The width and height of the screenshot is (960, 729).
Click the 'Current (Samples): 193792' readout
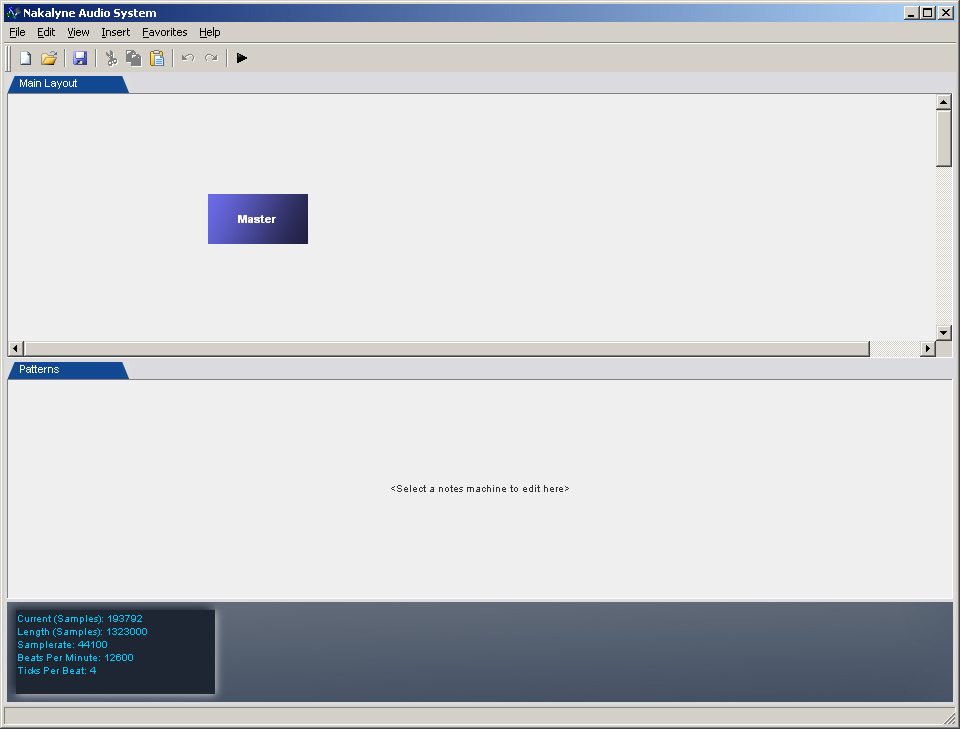point(80,619)
